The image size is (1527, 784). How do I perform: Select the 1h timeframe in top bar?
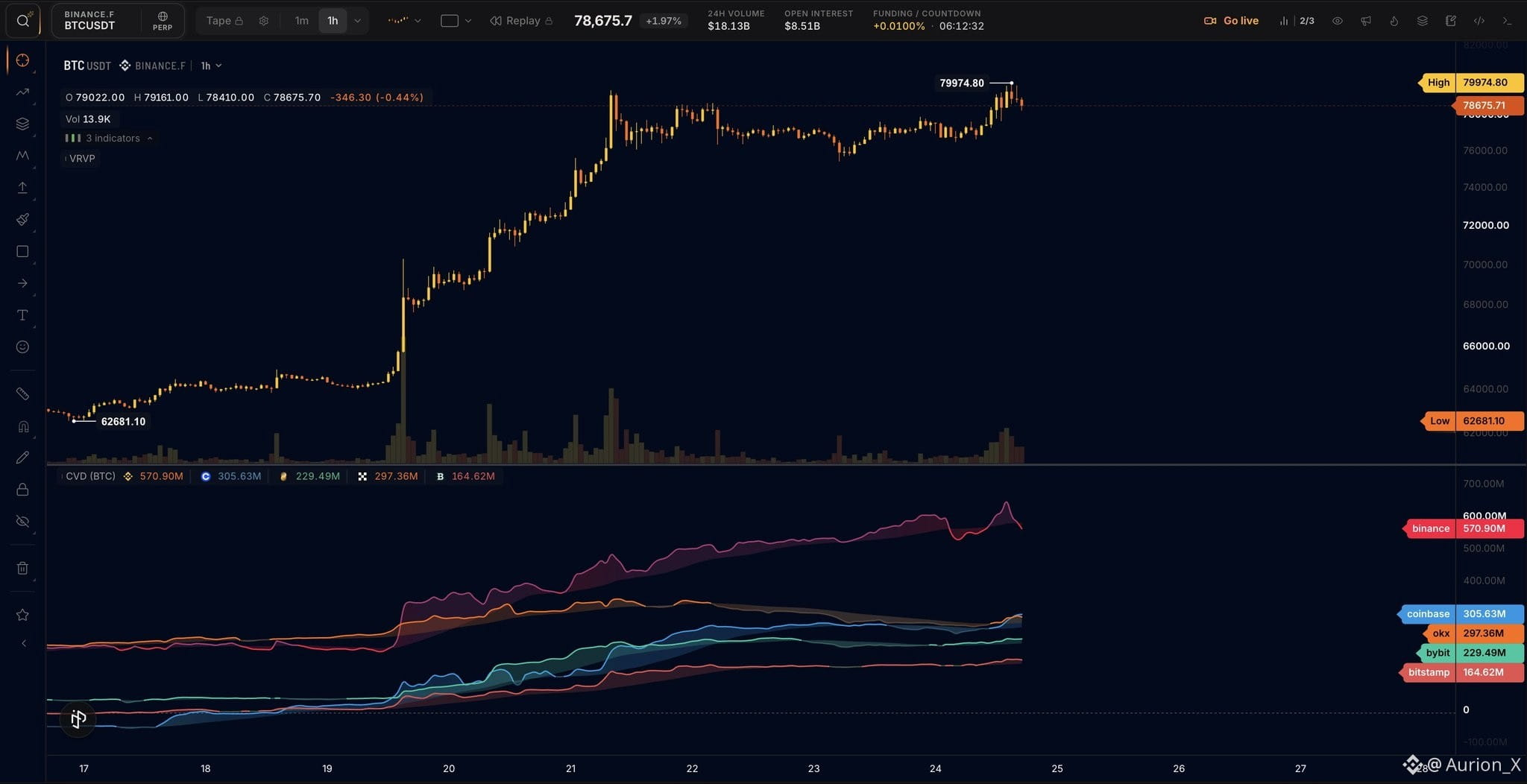[333, 21]
